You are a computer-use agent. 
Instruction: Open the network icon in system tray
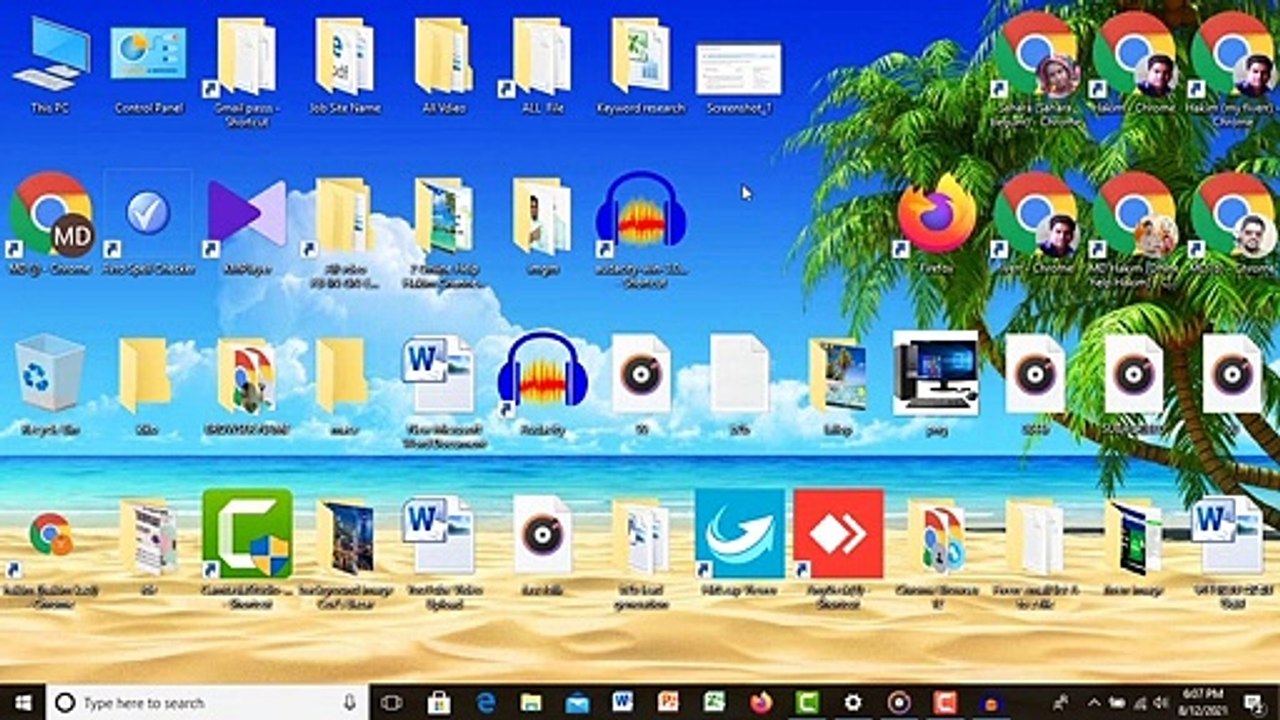pos(1139,703)
